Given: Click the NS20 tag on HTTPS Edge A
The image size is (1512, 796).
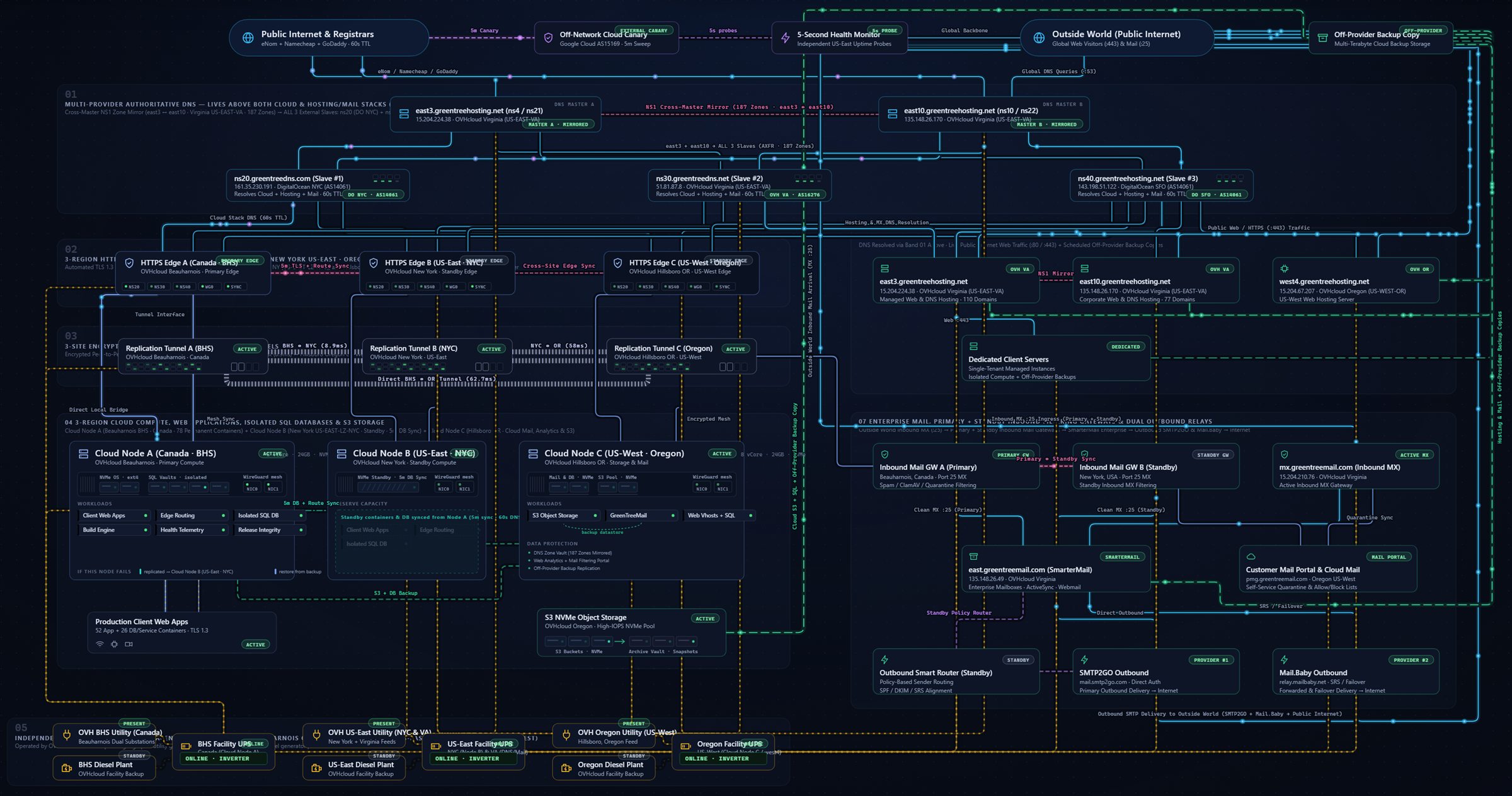Looking at the screenshot, I should coord(132,287).
